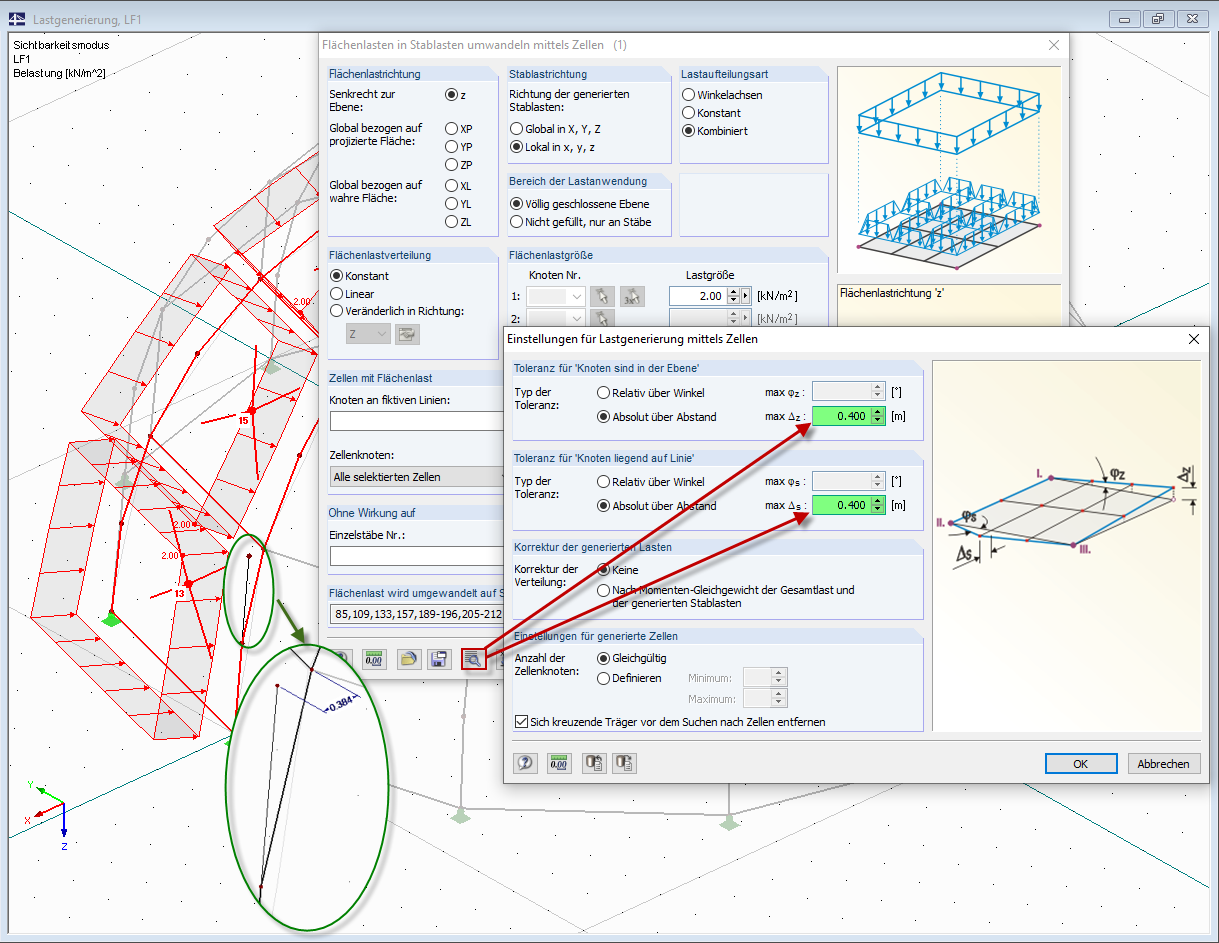Select Definieren for Anzahl der Zellenknoten
This screenshot has height=943, width=1219.
click(603, 678)
